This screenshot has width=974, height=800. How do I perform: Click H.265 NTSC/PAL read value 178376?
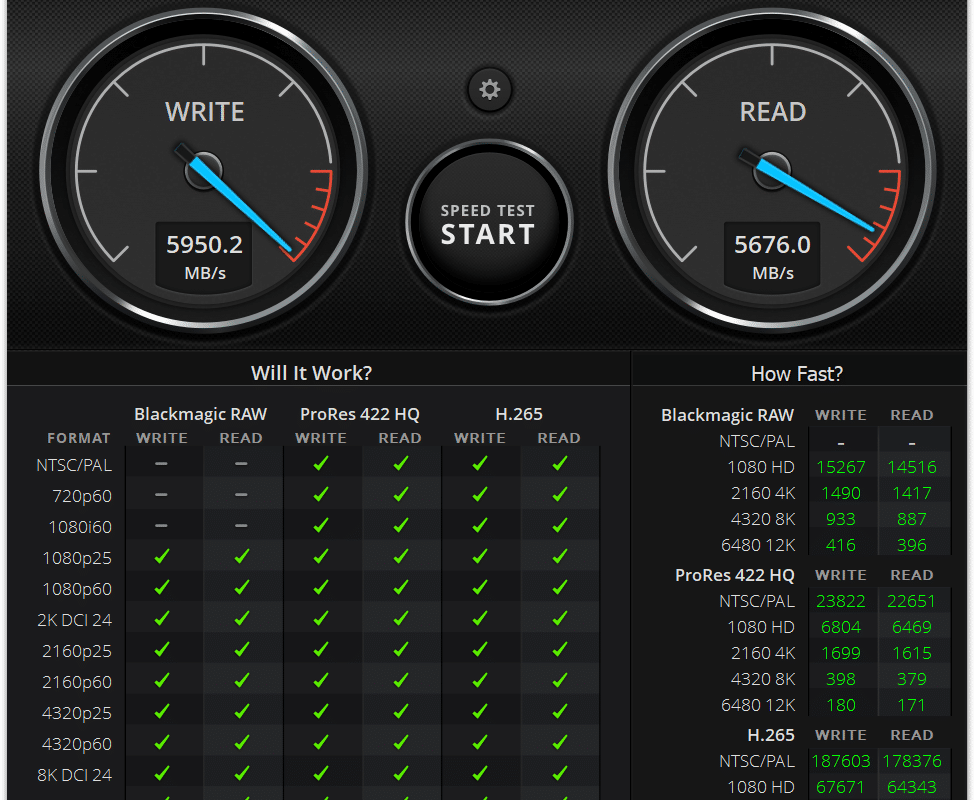coord(911,761)
